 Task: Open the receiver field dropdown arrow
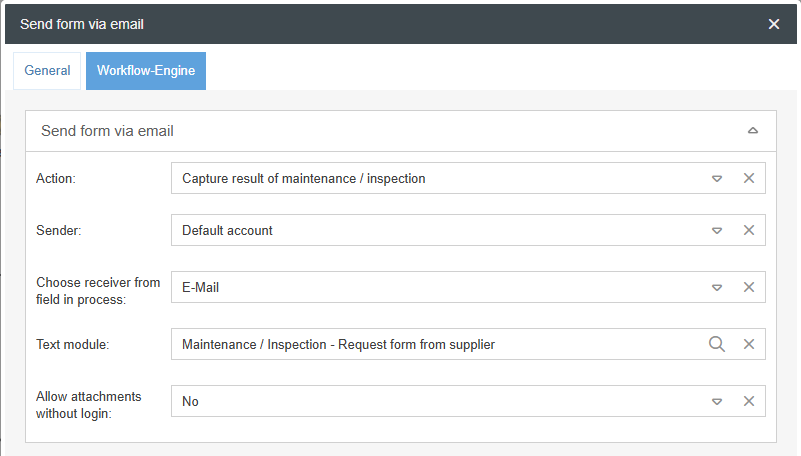717,287
